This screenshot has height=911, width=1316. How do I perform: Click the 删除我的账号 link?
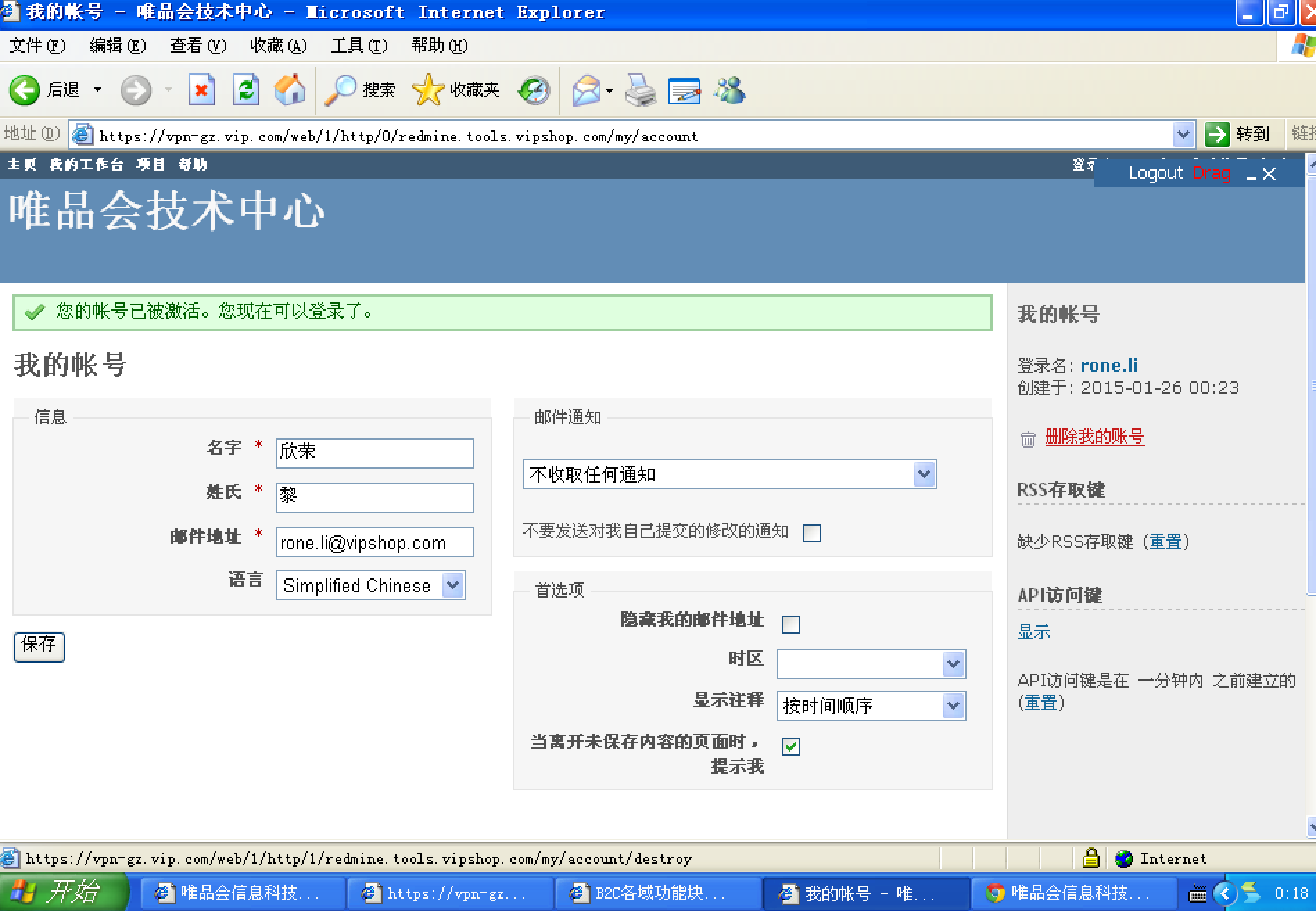1094,437
